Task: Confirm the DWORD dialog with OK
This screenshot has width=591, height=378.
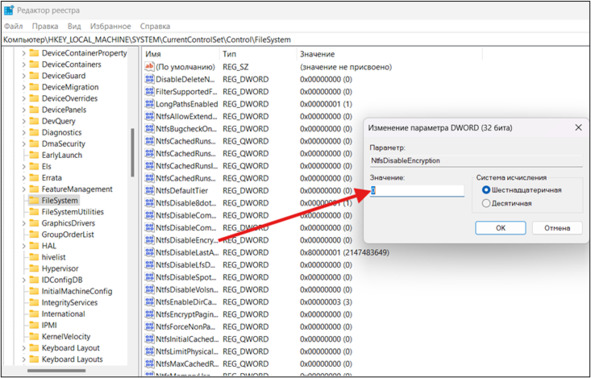Action: click(500, 228)
